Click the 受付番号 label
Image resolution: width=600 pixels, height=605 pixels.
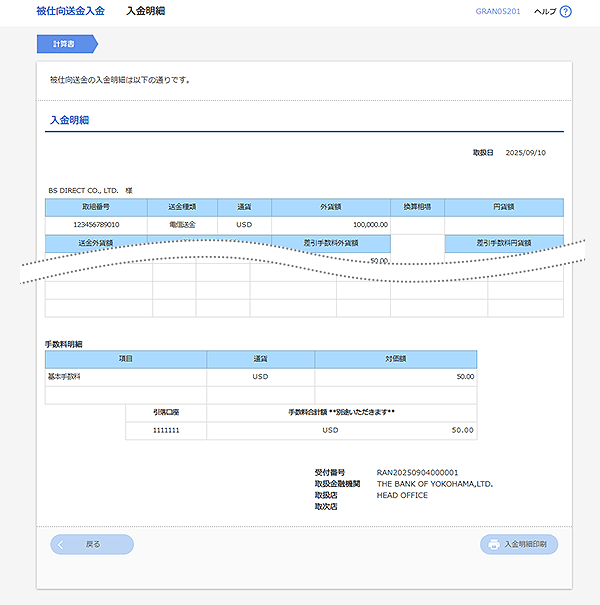pyautogui.click(x=330, y=473)
